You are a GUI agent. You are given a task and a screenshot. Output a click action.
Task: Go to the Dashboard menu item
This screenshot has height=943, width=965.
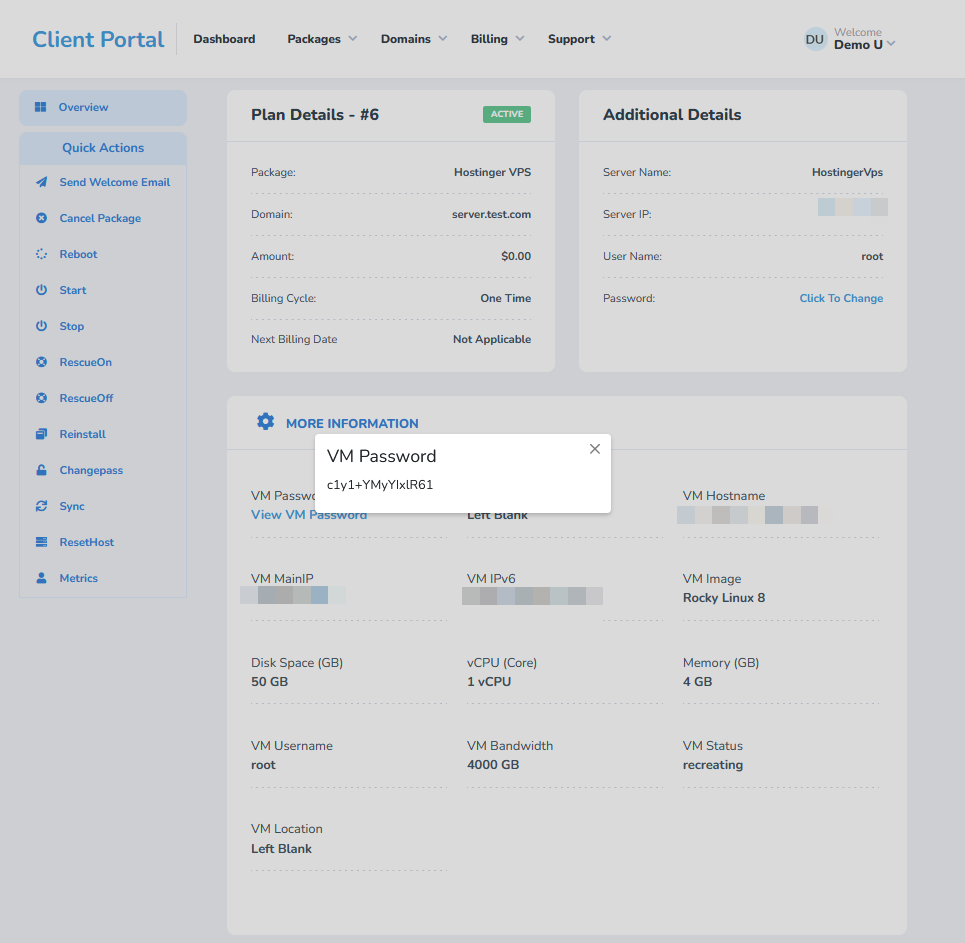(x=224, y=39)
